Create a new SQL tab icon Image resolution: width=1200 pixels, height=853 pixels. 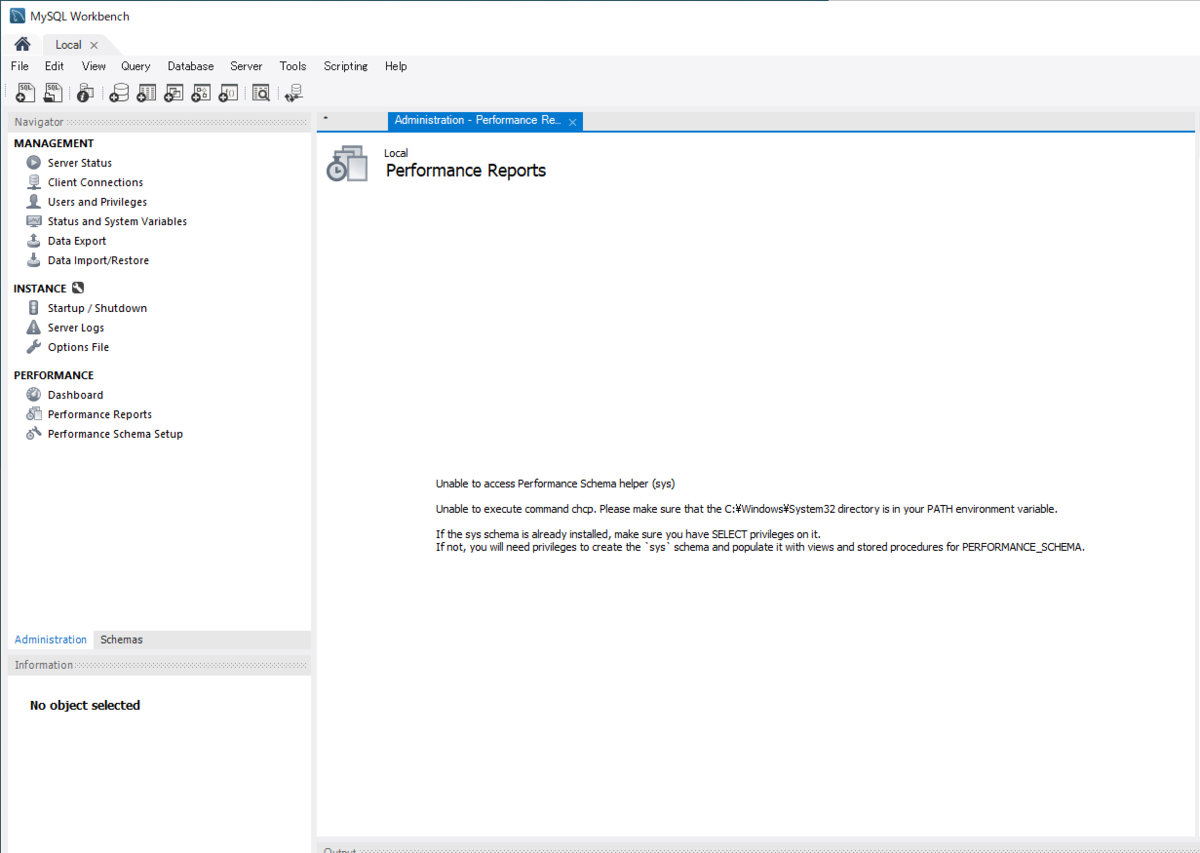[26, 93]
